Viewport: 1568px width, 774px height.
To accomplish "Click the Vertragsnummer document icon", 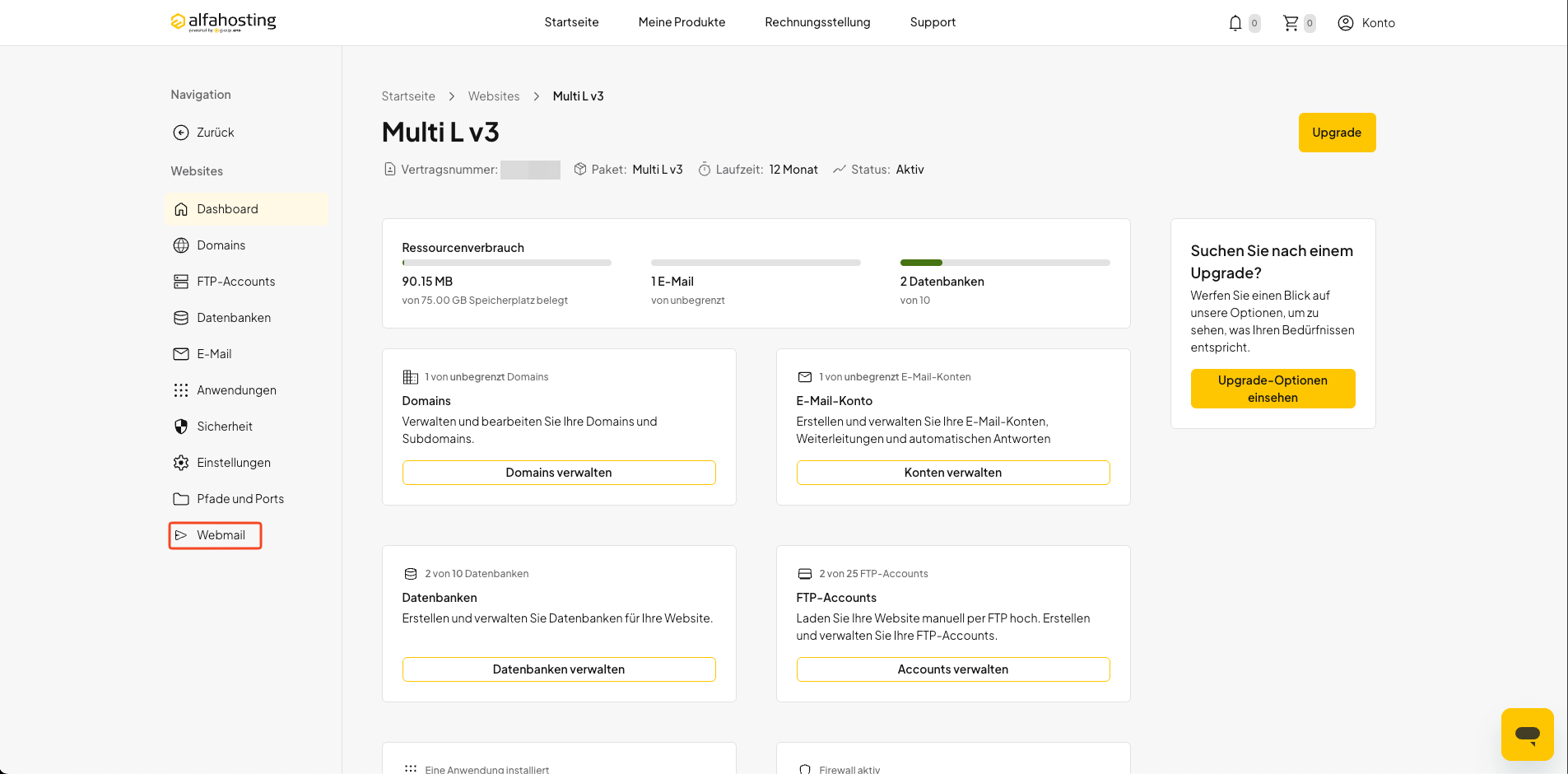I will 390,170.
